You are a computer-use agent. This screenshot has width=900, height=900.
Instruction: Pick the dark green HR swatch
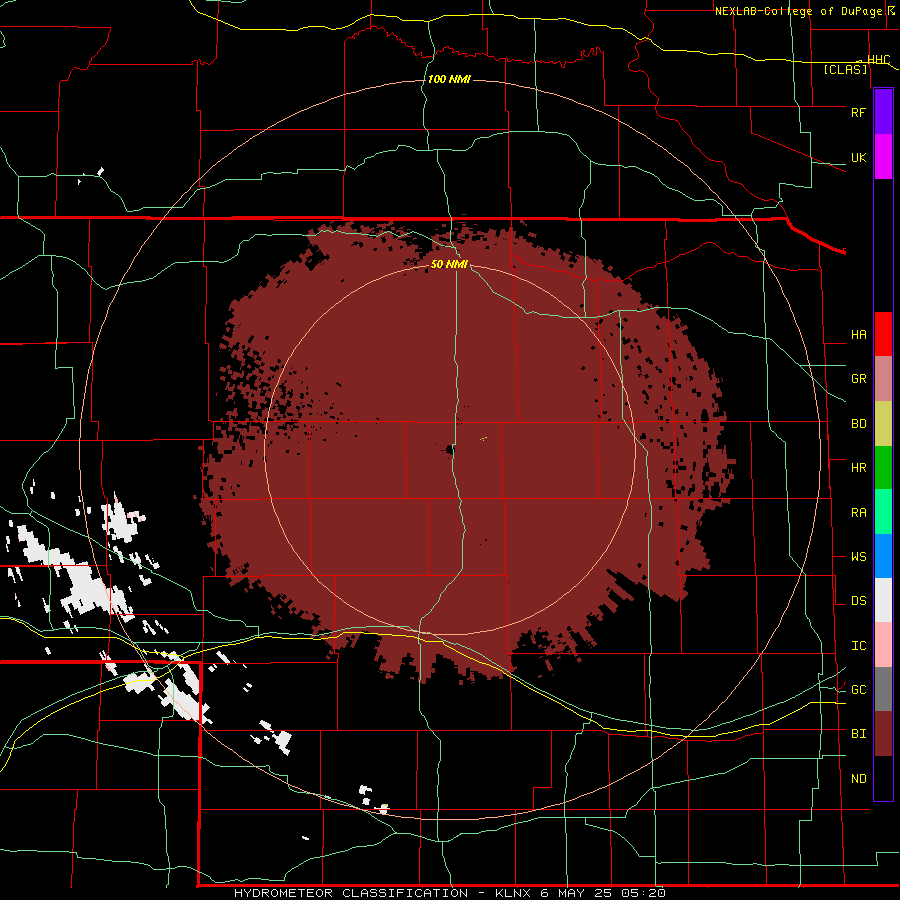pyautogui.click(x=883, y=468)
